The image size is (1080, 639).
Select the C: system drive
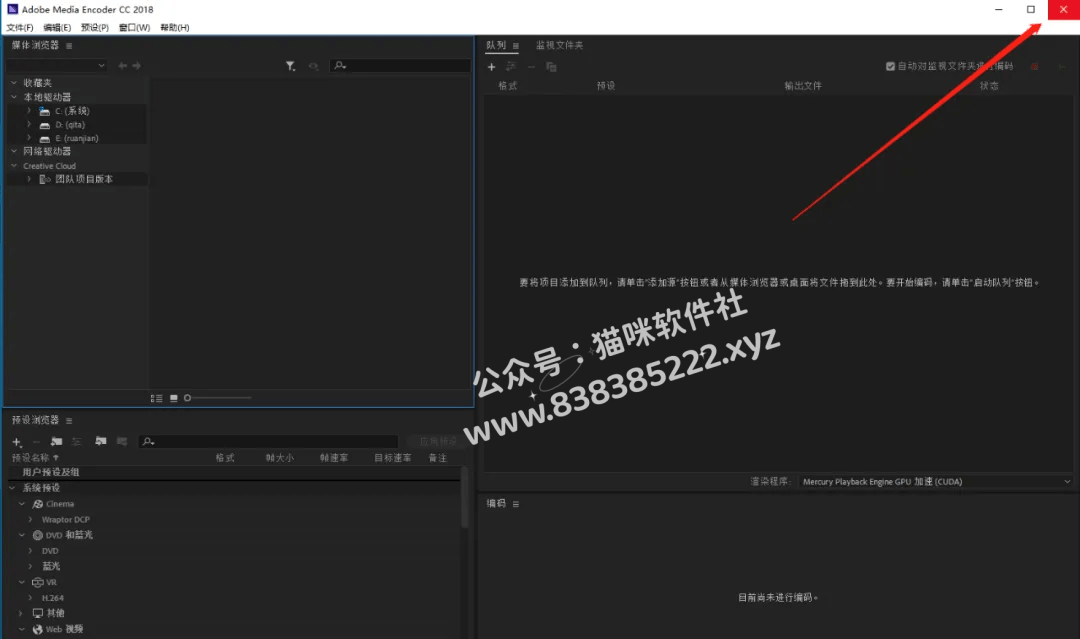pyautogui.click(x=72, y=111)
